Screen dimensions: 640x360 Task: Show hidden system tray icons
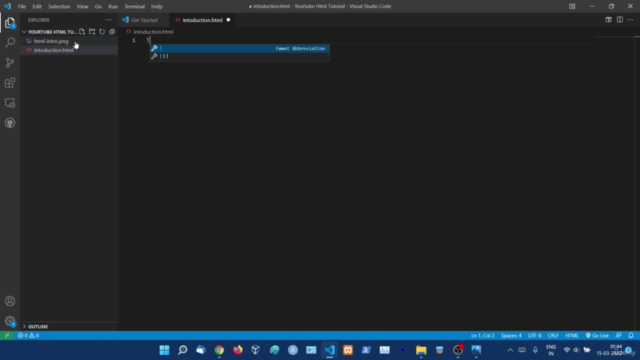(x=510, y=350)
